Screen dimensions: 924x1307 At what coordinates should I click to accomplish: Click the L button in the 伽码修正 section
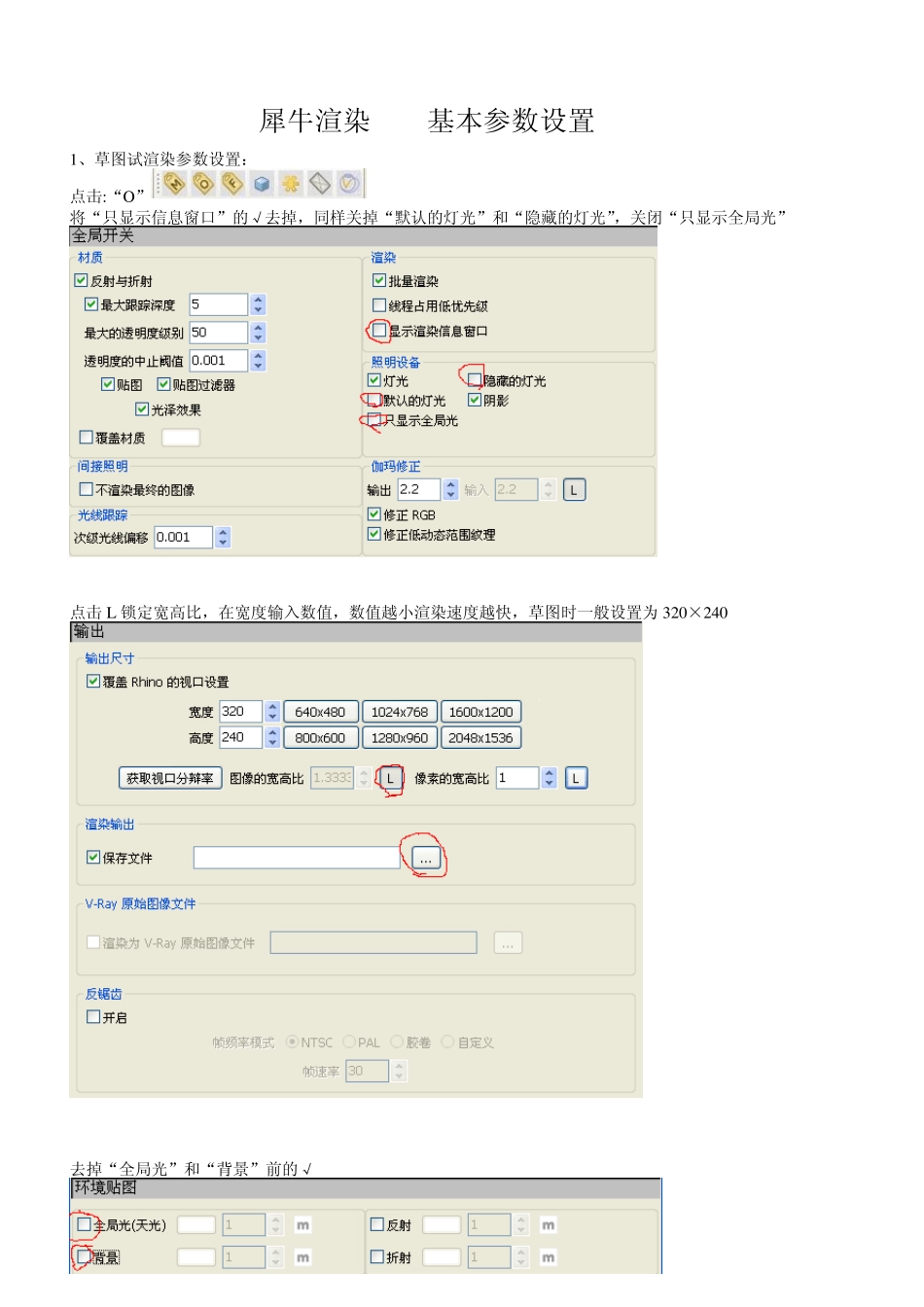pyautogui.click(x=574, y=490)
